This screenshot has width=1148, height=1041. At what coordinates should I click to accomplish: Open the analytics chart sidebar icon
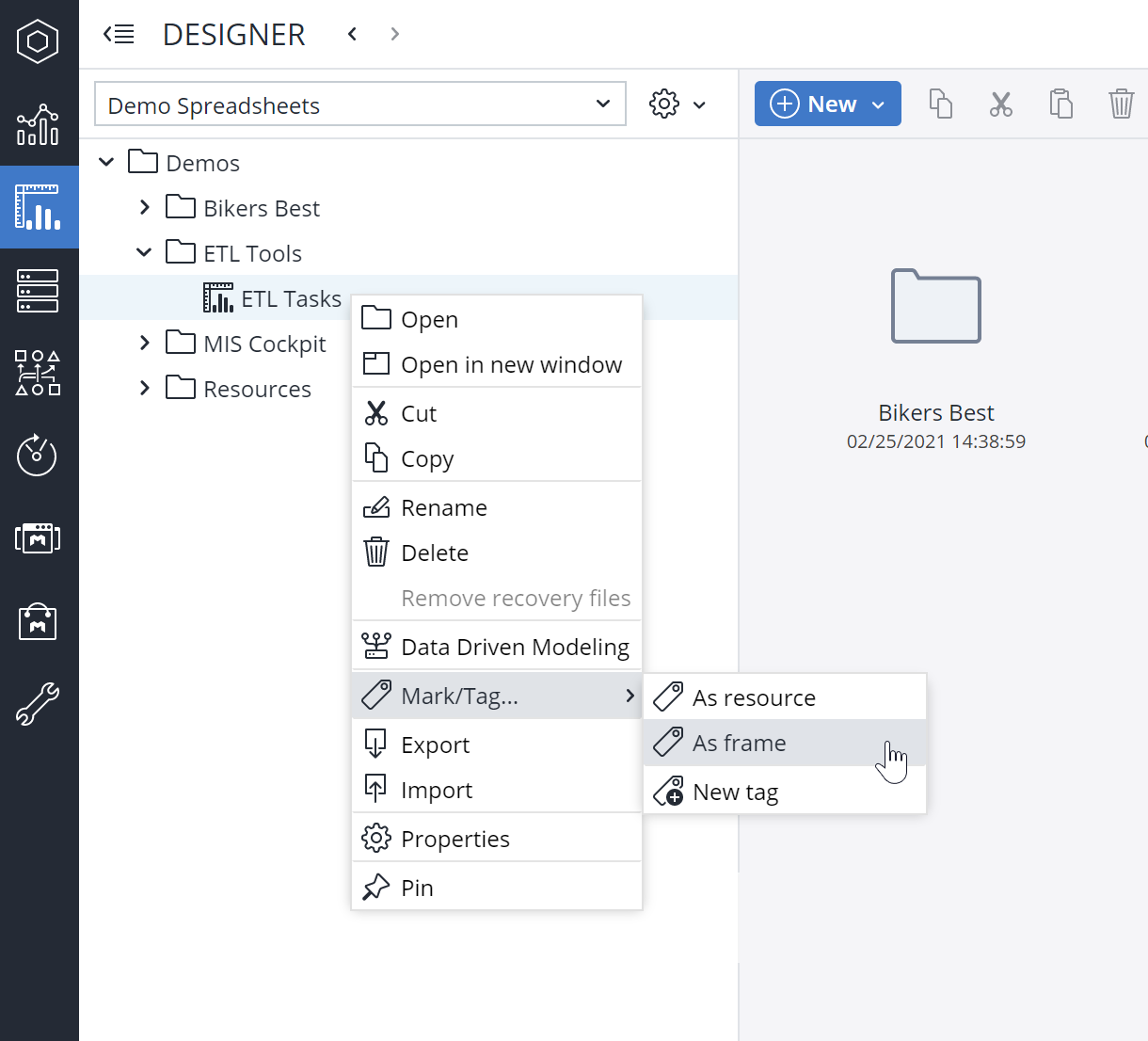click(38, 124)
